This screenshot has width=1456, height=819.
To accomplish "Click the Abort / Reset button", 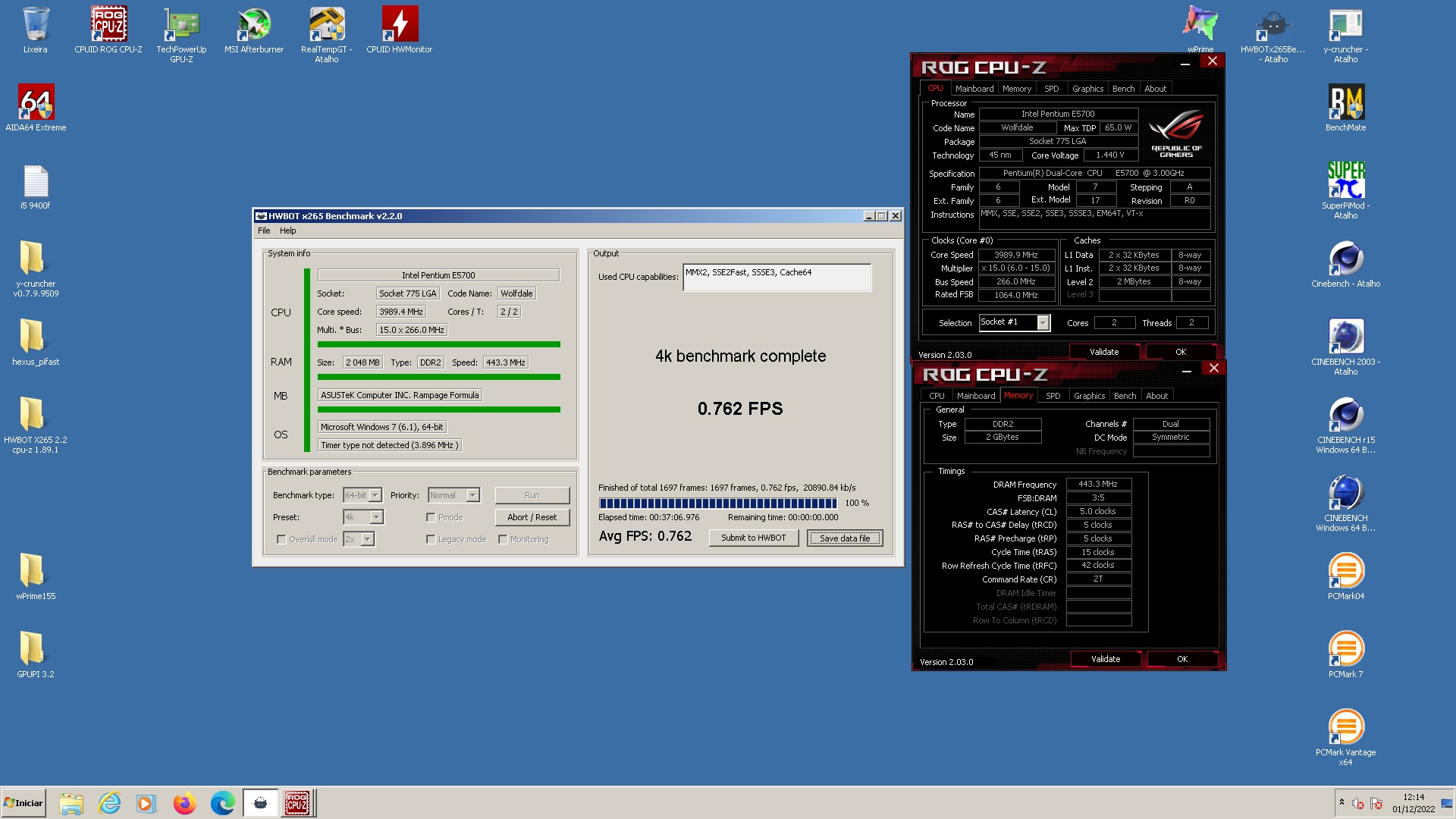I will pyautogui.click(x=532, y=517).
